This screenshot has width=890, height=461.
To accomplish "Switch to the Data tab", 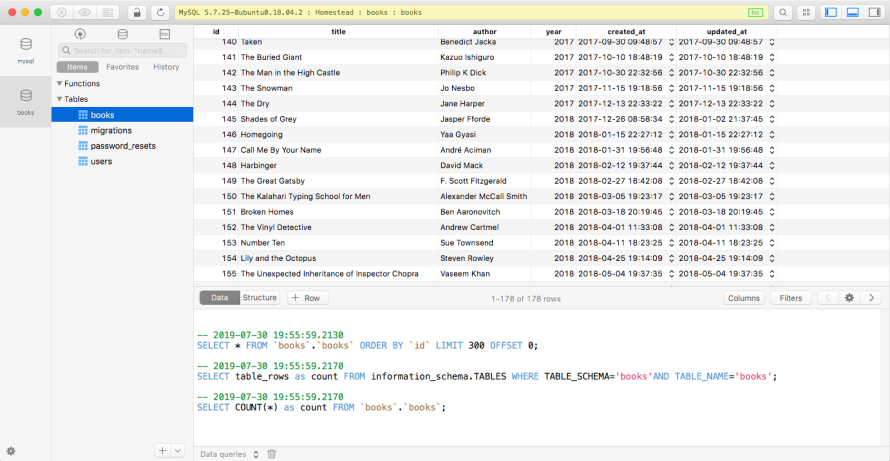I will 220,297.
